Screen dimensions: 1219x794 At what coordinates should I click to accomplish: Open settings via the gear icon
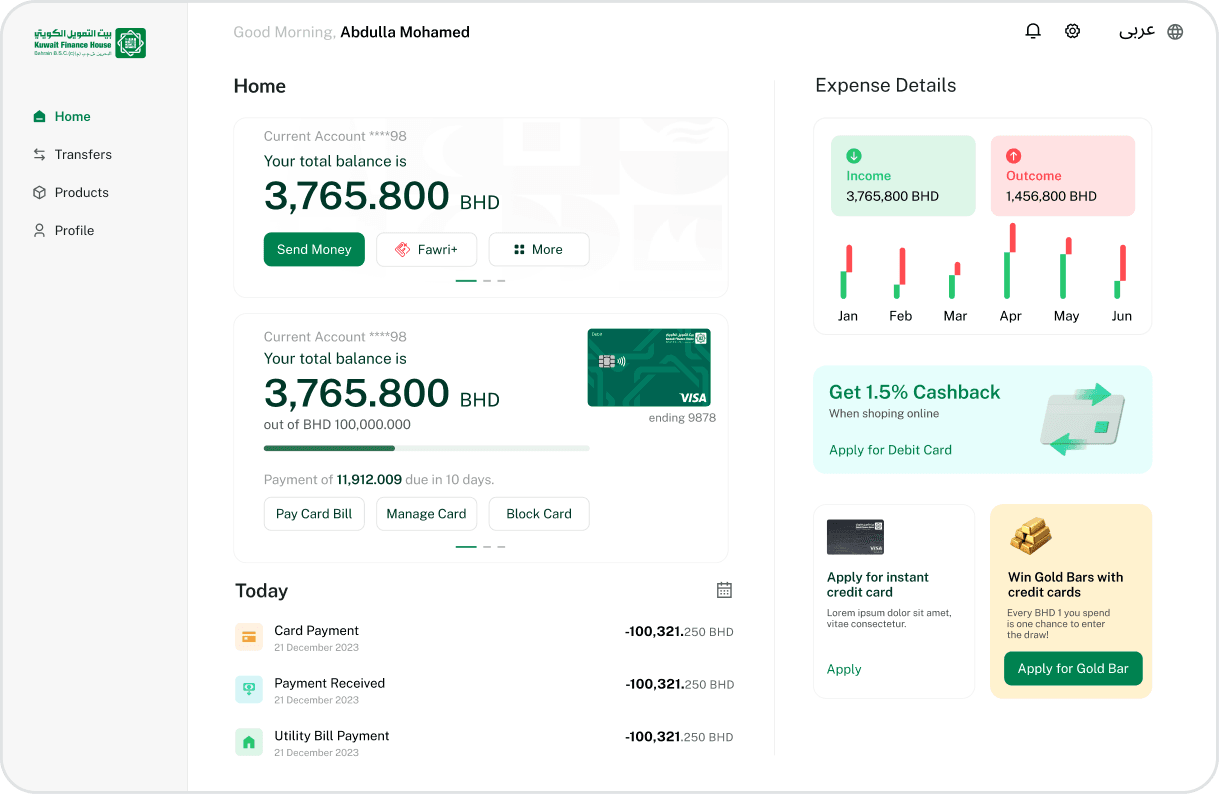(1073, 31)
